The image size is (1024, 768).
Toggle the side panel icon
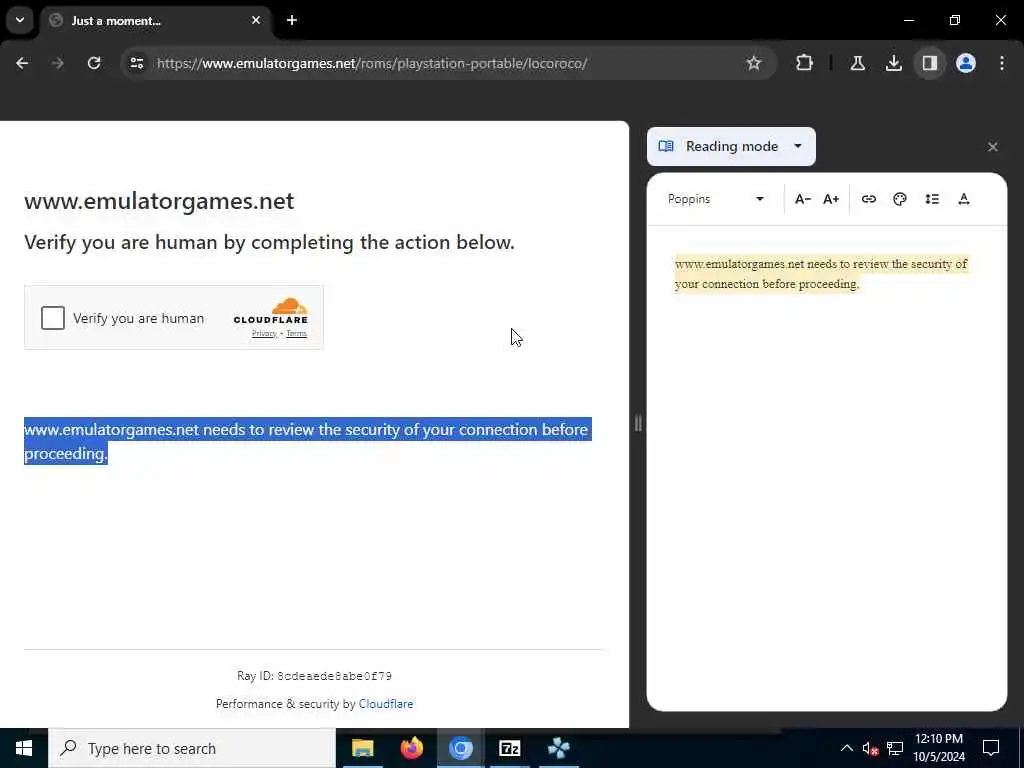[x=929, y=63]
